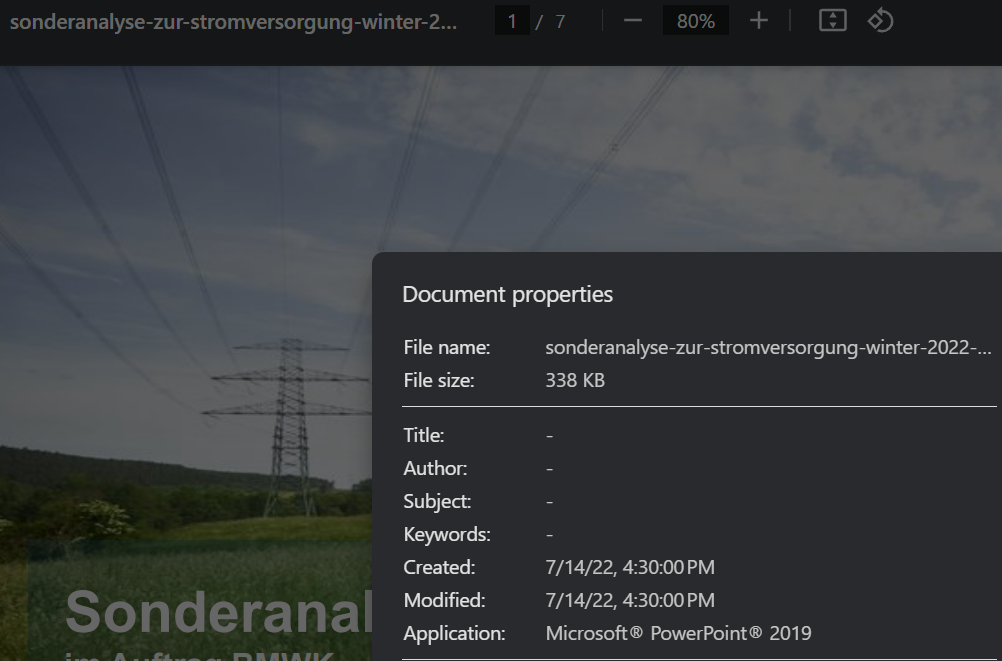Click the Title property label
The width and height of the screenshot is (1002, 661).
424,436
